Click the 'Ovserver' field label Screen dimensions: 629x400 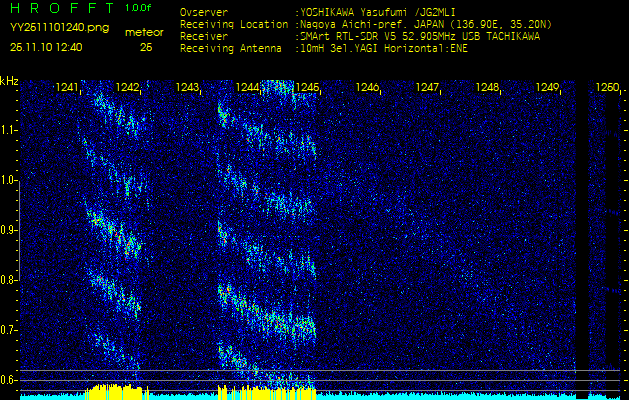coord(204,12)
